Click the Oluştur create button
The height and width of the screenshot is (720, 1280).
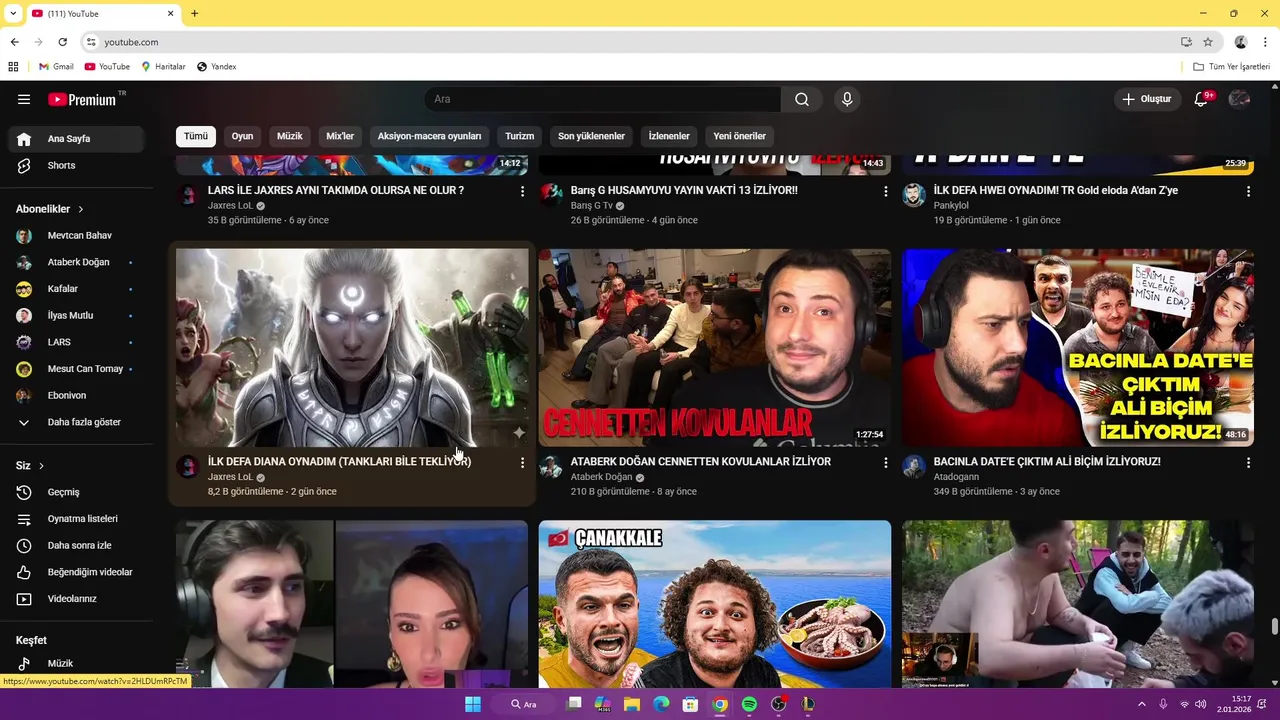(1146, 99)
